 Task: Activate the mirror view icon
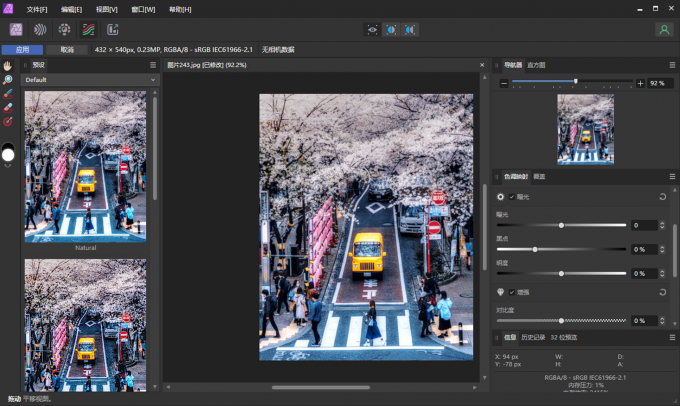(409, 29)
